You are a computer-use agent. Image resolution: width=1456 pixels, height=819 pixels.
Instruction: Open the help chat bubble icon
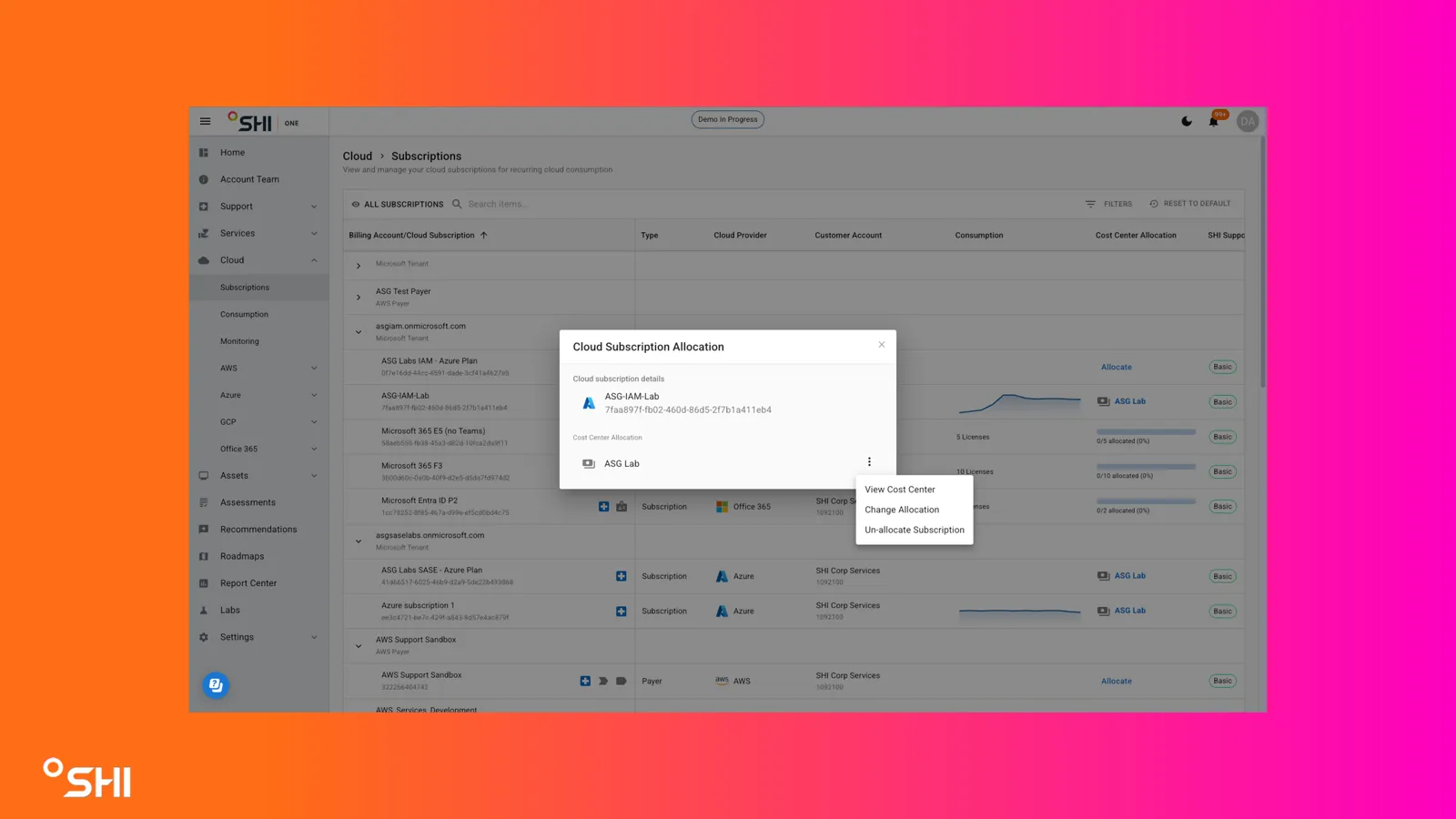coord(216,685)
